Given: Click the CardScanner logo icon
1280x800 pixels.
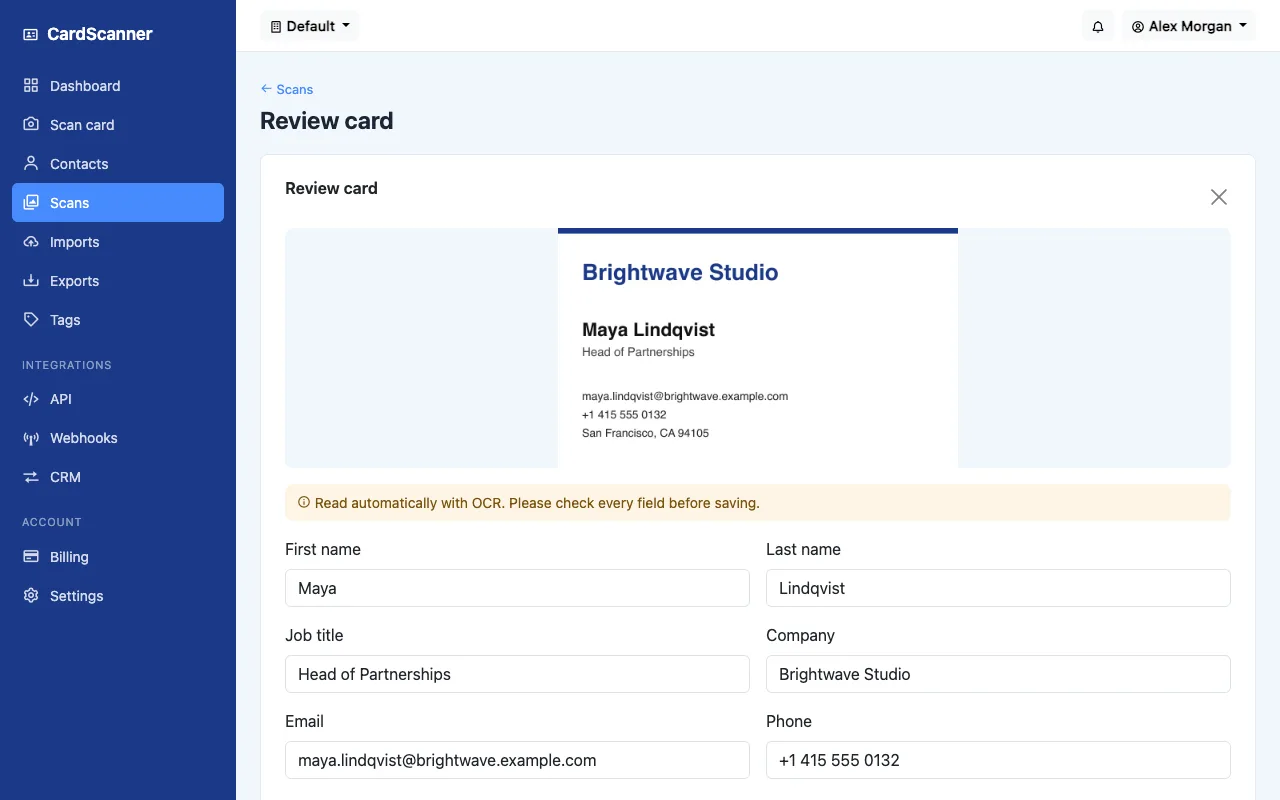Looking at the screenshot, I should coord(31,34).
